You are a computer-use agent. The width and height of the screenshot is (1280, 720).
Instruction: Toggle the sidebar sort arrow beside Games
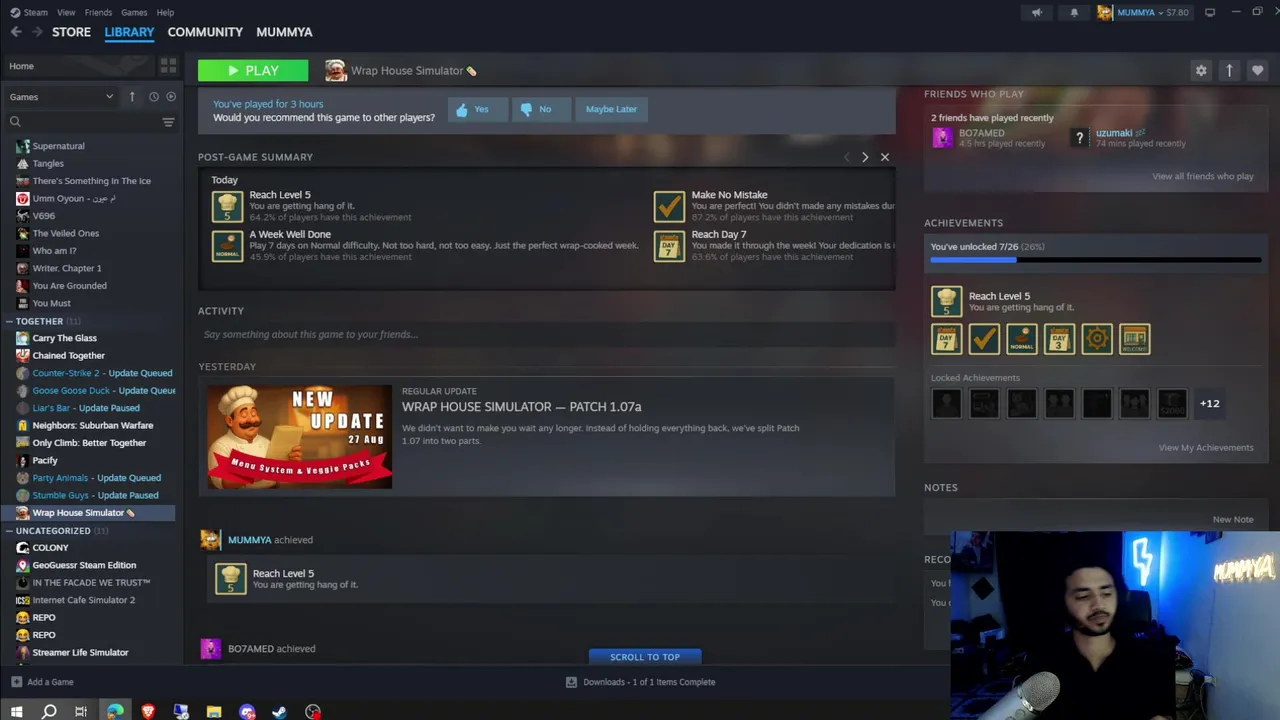click(x=132, y=97)
